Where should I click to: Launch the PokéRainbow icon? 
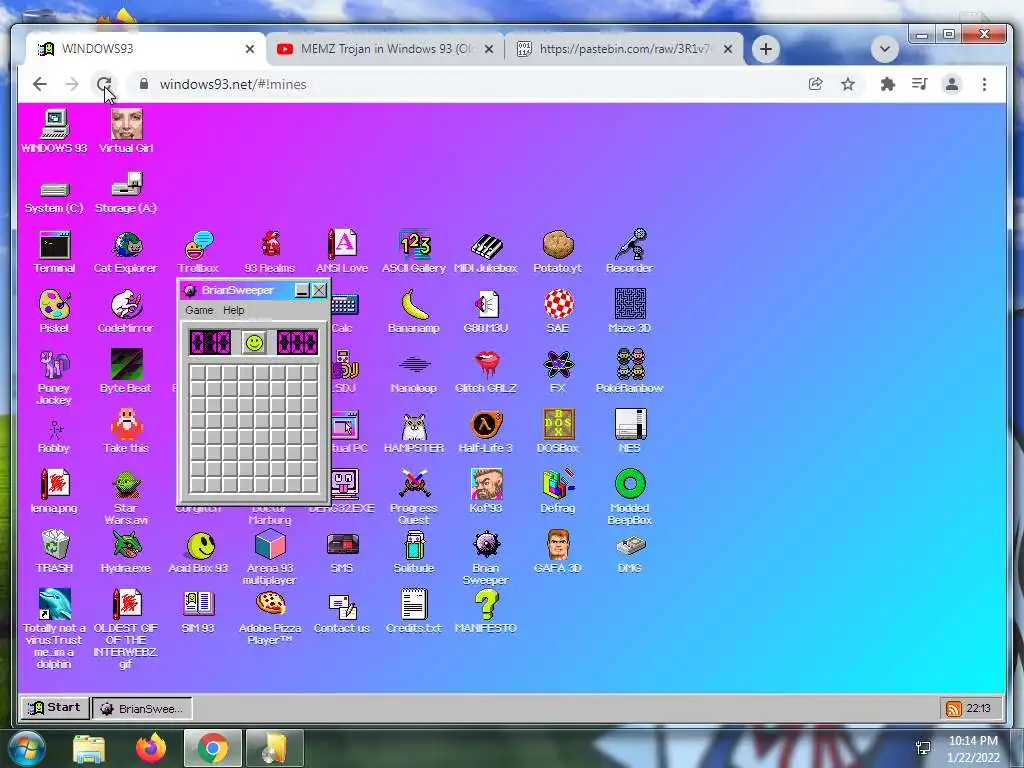point(629,372)
